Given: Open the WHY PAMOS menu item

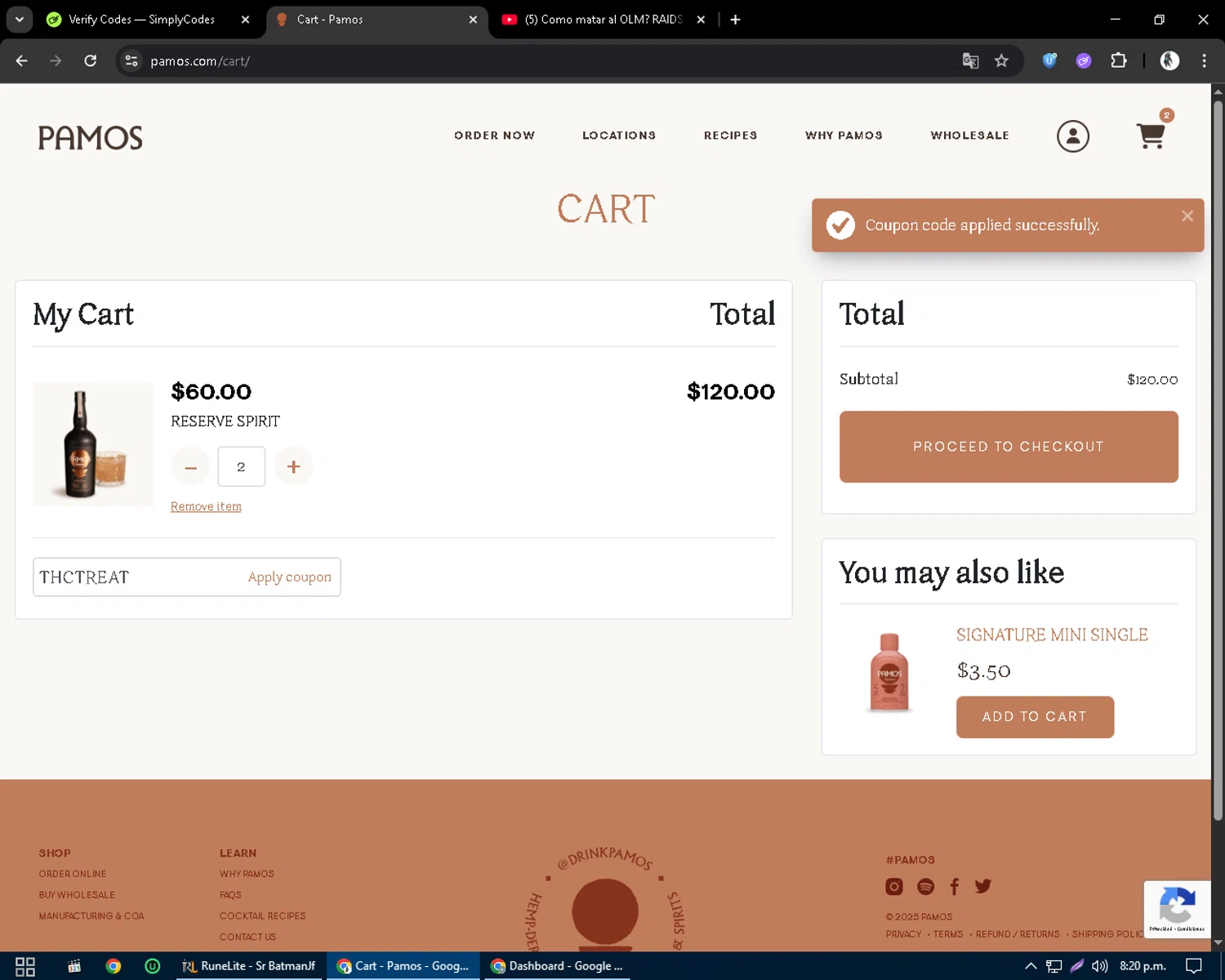Looking at the screenshot, I should click(844, 136).
